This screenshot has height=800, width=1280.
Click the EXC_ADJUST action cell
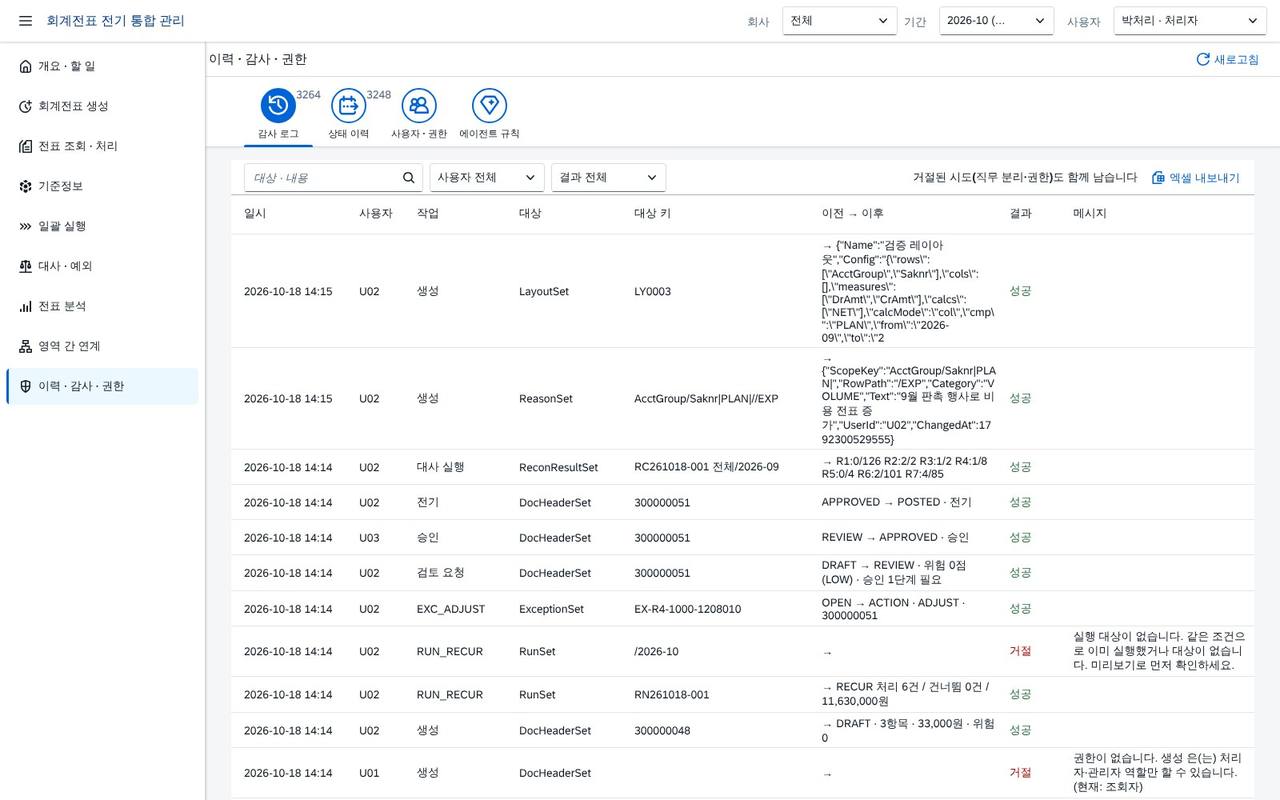451,609
